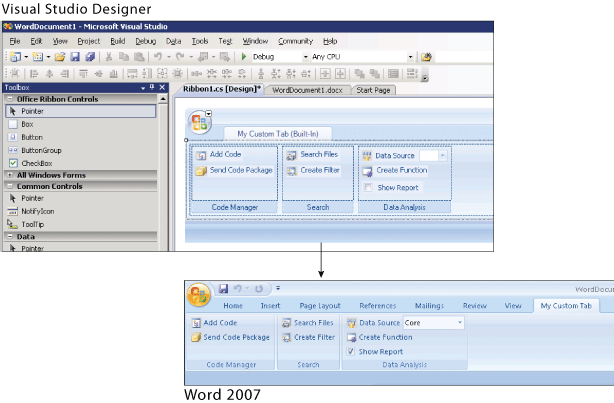Open the Data Source dropdown showing Core
The width and height of the screenshot is (614, 403).
[460, 323]
